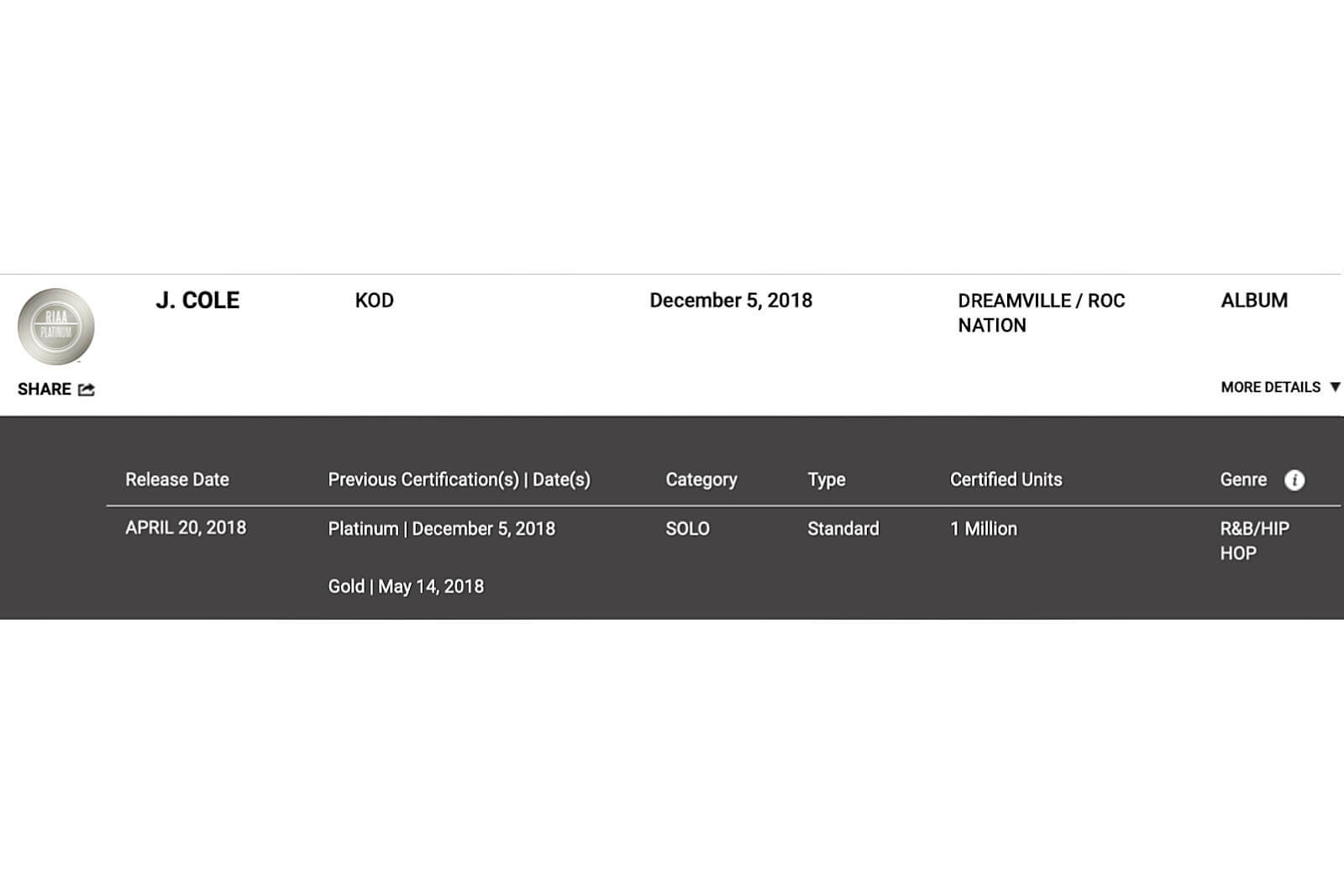Click the MORE DETAILS text
This screenshot has height=896, width=1344.
point(1270,387)
